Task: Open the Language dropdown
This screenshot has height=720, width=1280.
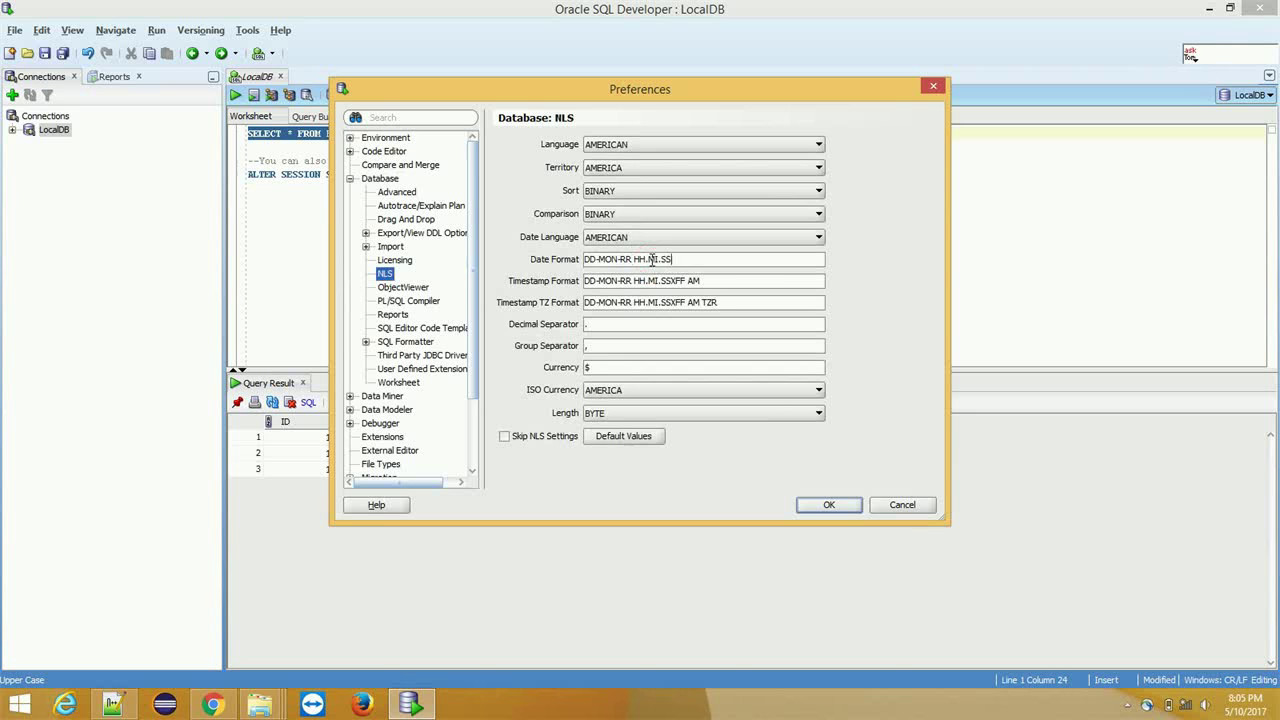Action: coord(819,145)
